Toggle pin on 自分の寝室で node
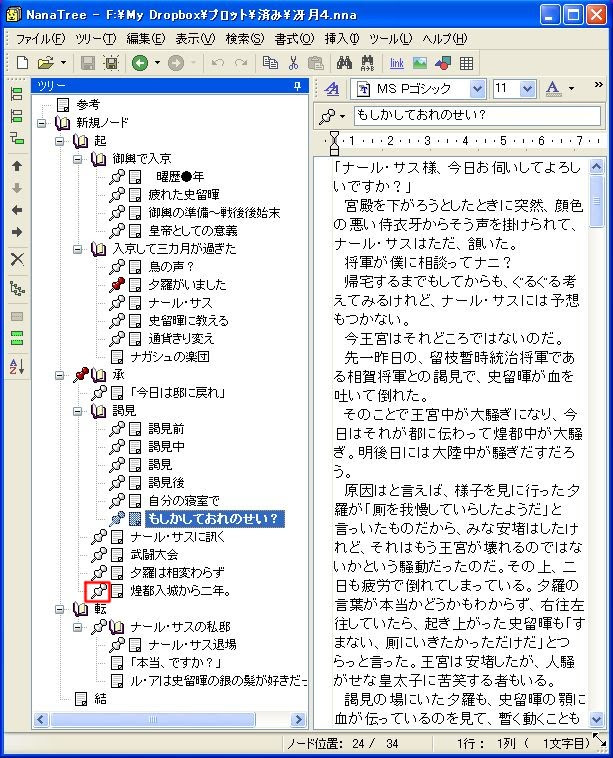 (117, 500)
